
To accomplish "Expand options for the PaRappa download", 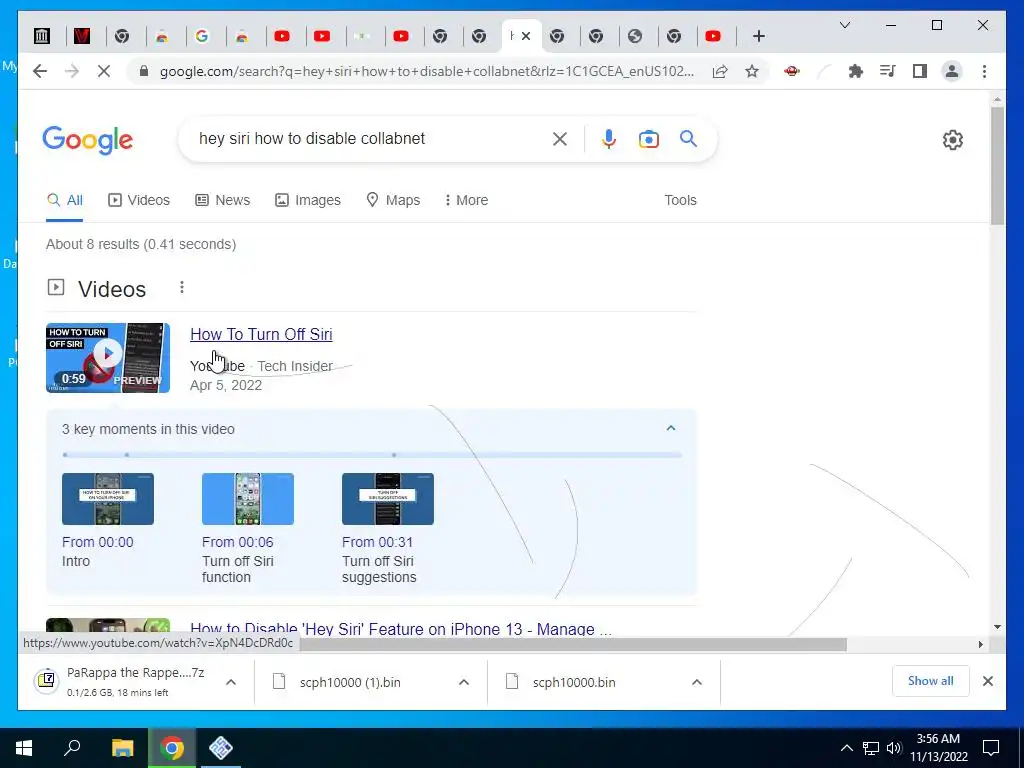I will (231, 682).
